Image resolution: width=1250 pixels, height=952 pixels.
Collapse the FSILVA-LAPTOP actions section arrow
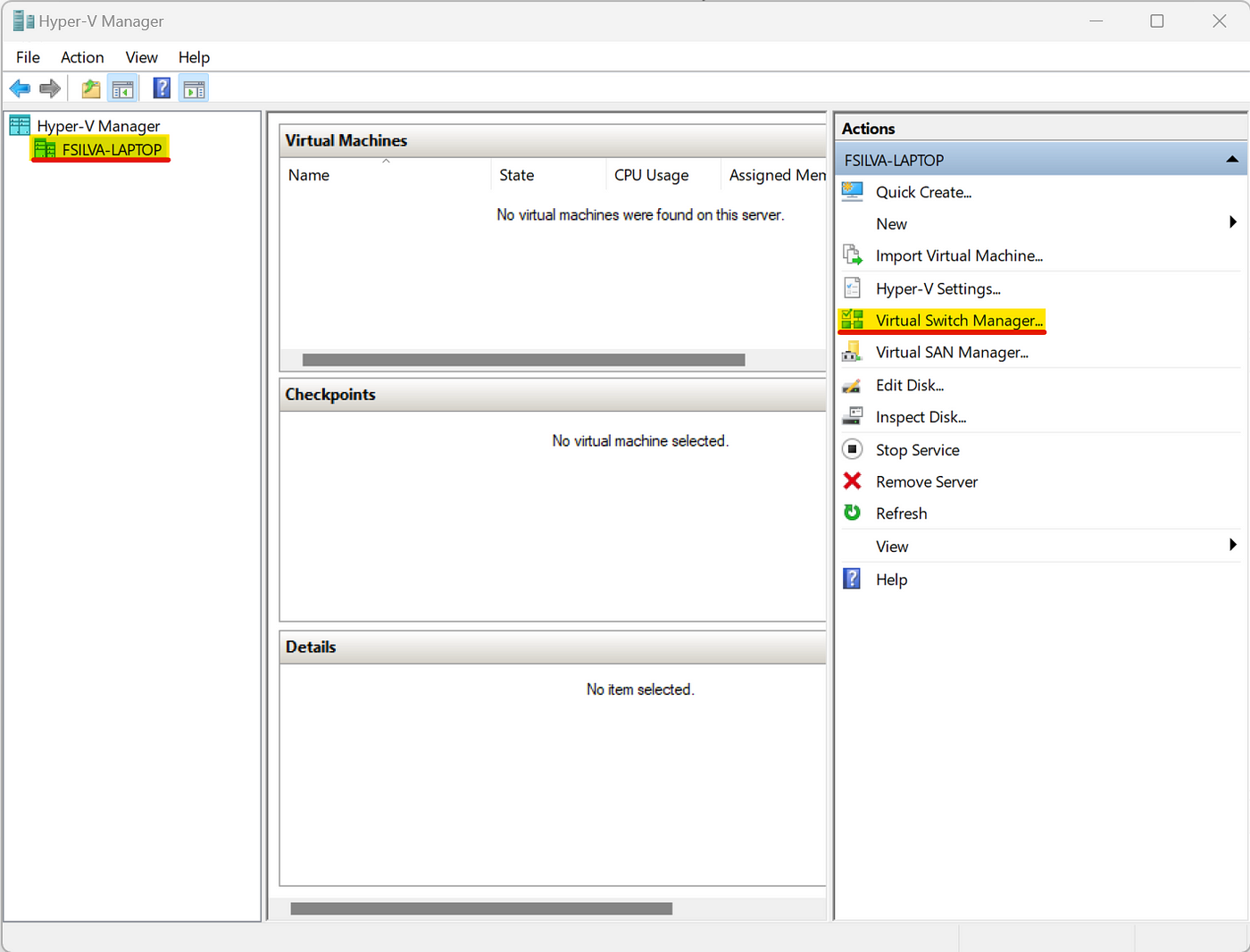click(1232, 160)
